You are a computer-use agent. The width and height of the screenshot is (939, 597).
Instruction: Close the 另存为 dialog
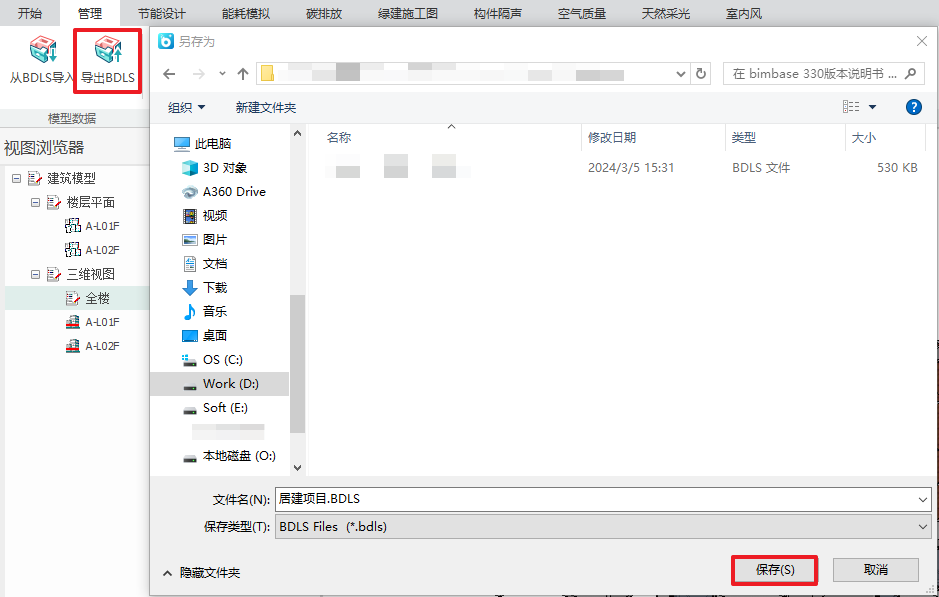tap(922, 41)
